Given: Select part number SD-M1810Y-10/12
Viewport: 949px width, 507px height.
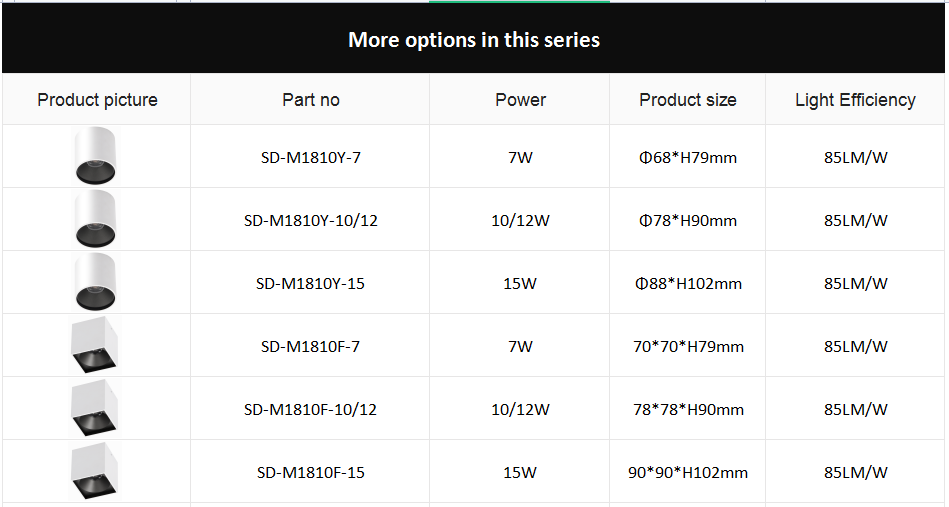Looking at the screenshot, I should pos(310,221).
